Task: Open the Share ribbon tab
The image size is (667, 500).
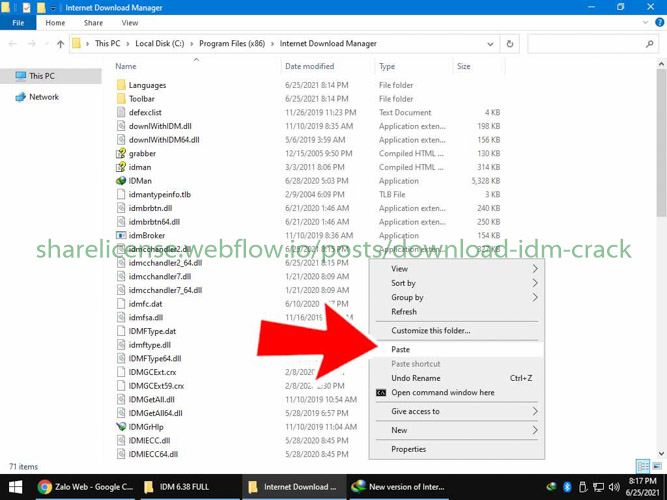Action: (93, 23)
